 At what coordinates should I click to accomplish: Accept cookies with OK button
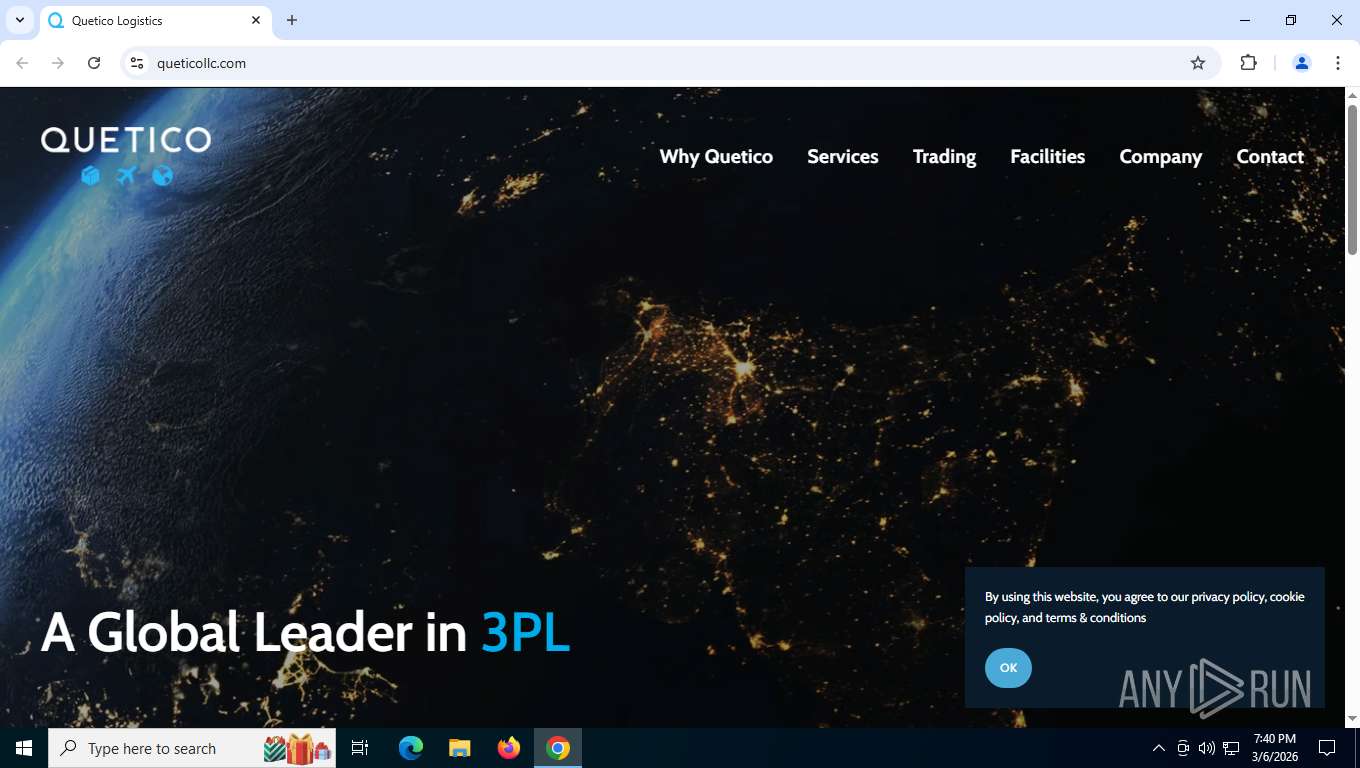[1008, 668]
